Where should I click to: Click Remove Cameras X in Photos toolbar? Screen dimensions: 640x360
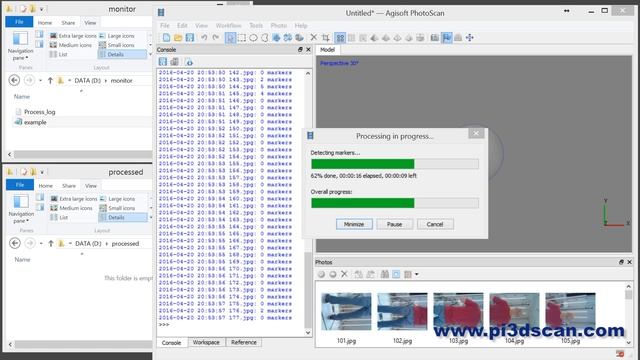tap(344, 274)
